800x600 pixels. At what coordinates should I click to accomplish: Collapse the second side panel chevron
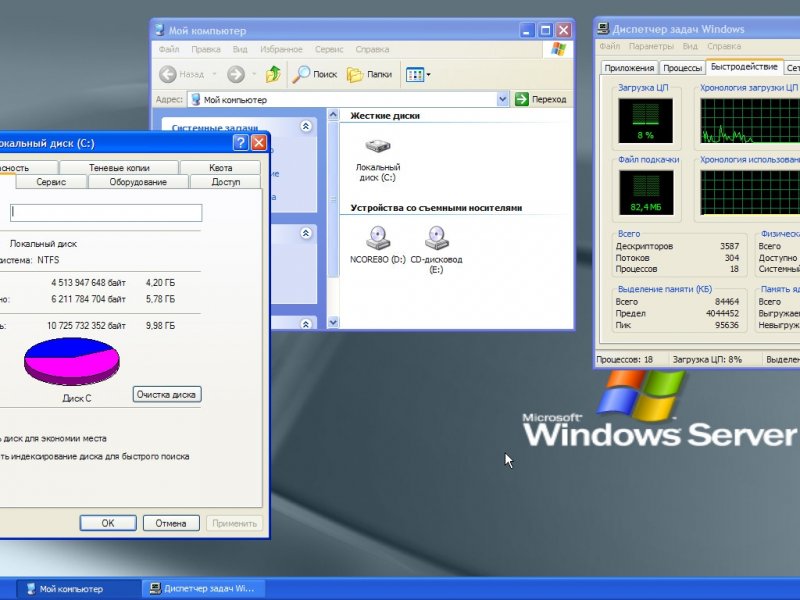tap(306, 234)
